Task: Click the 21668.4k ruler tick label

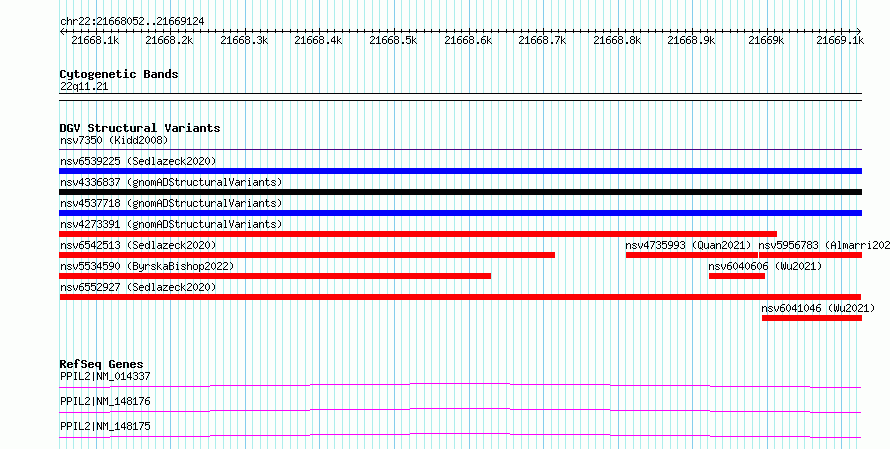Action: tap(319, 40)
